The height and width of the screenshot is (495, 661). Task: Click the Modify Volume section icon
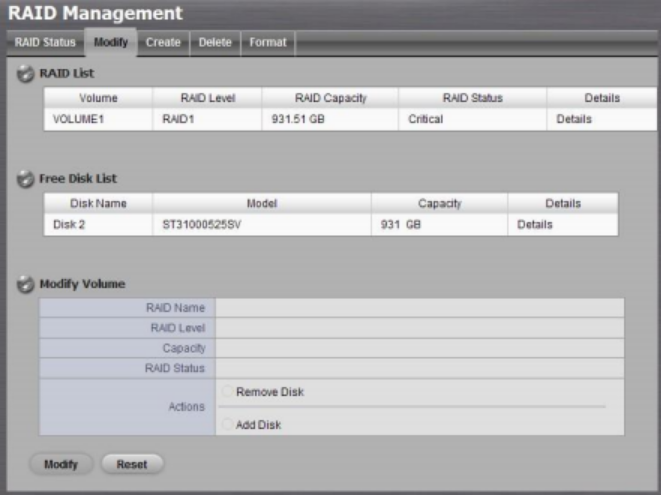coord(27,284)
